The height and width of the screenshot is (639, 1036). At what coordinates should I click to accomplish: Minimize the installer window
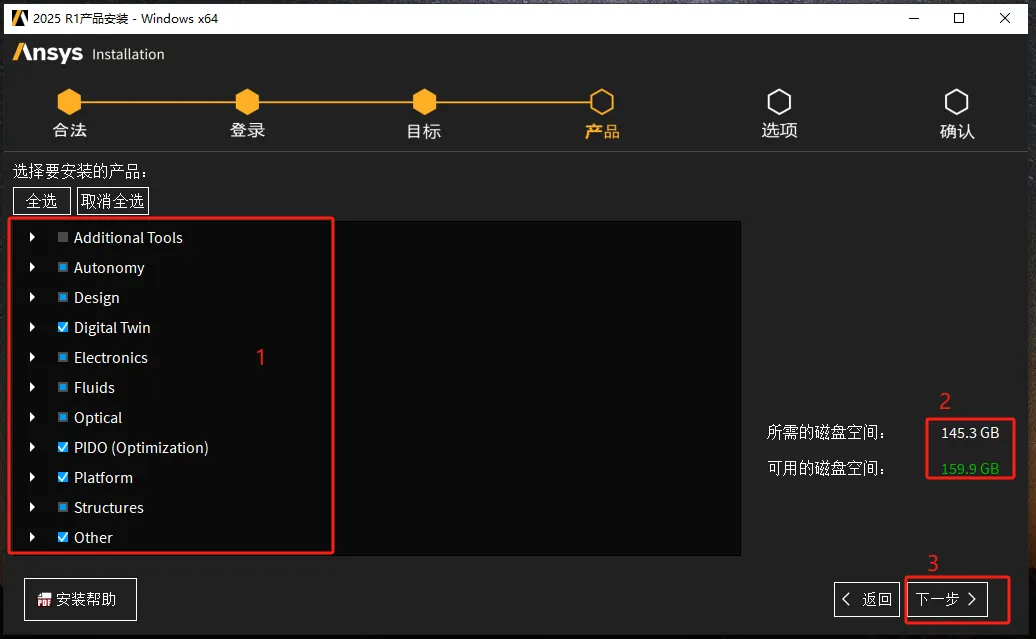tap(914, 18)
